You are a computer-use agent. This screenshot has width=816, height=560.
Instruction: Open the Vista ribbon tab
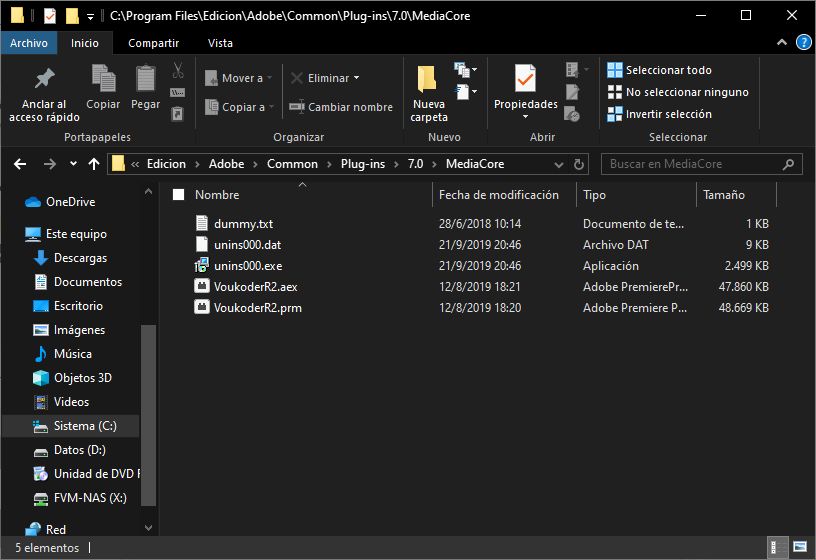click(220, 43)
